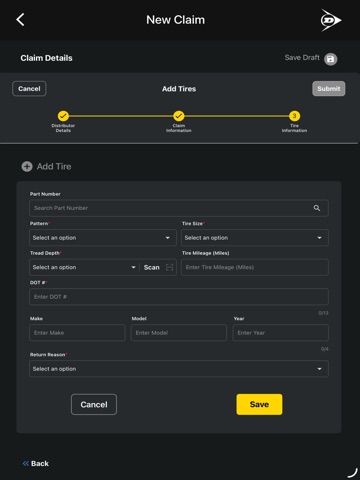Click the Back link at the bottom

pos(40,463)
